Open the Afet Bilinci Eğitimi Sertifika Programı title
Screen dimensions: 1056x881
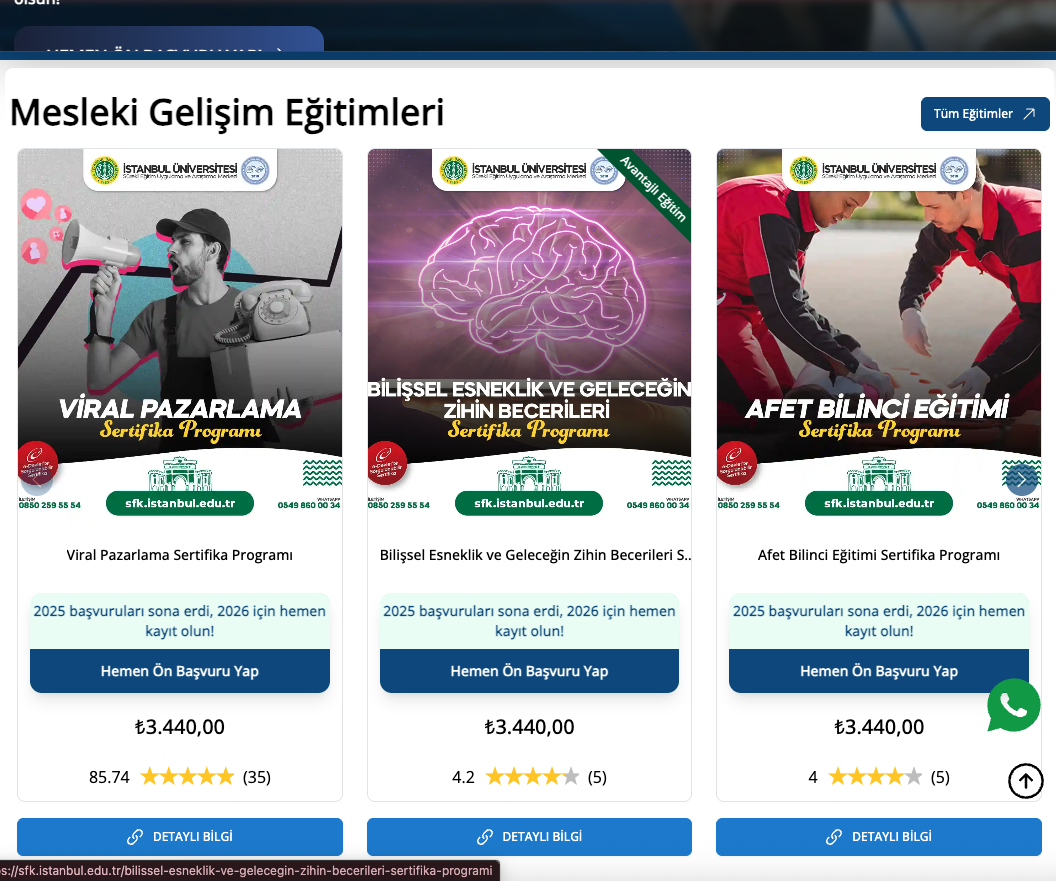(x=879, y=555)
